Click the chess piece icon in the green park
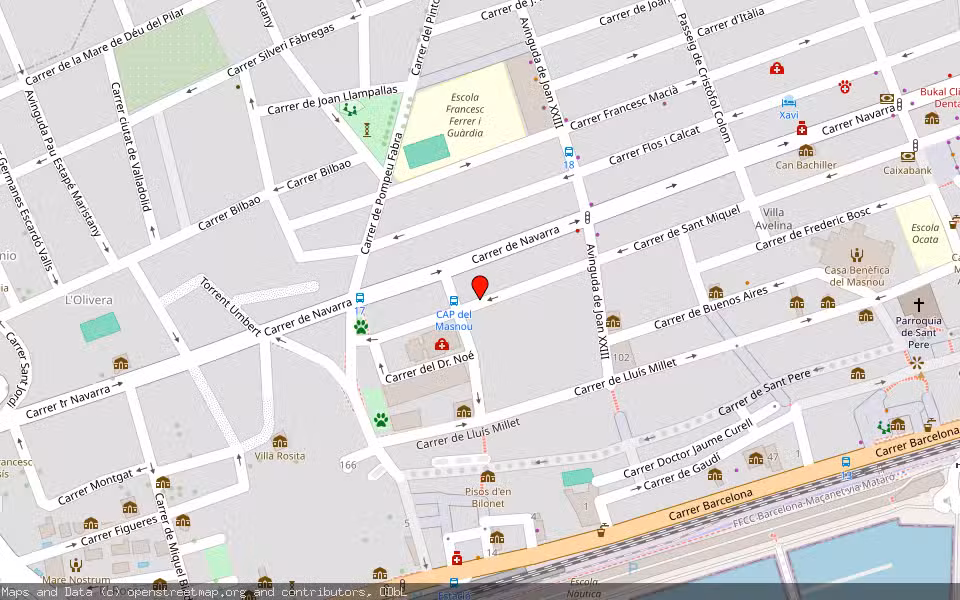The image size is (960, 600). pyautogui.click(x=367, y=129)
